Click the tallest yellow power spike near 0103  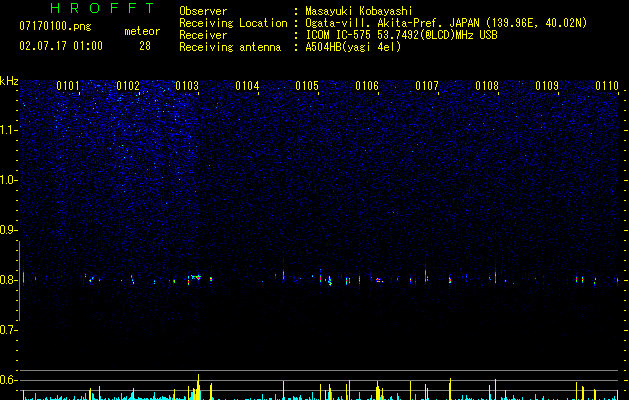click(x=198, y=386)
